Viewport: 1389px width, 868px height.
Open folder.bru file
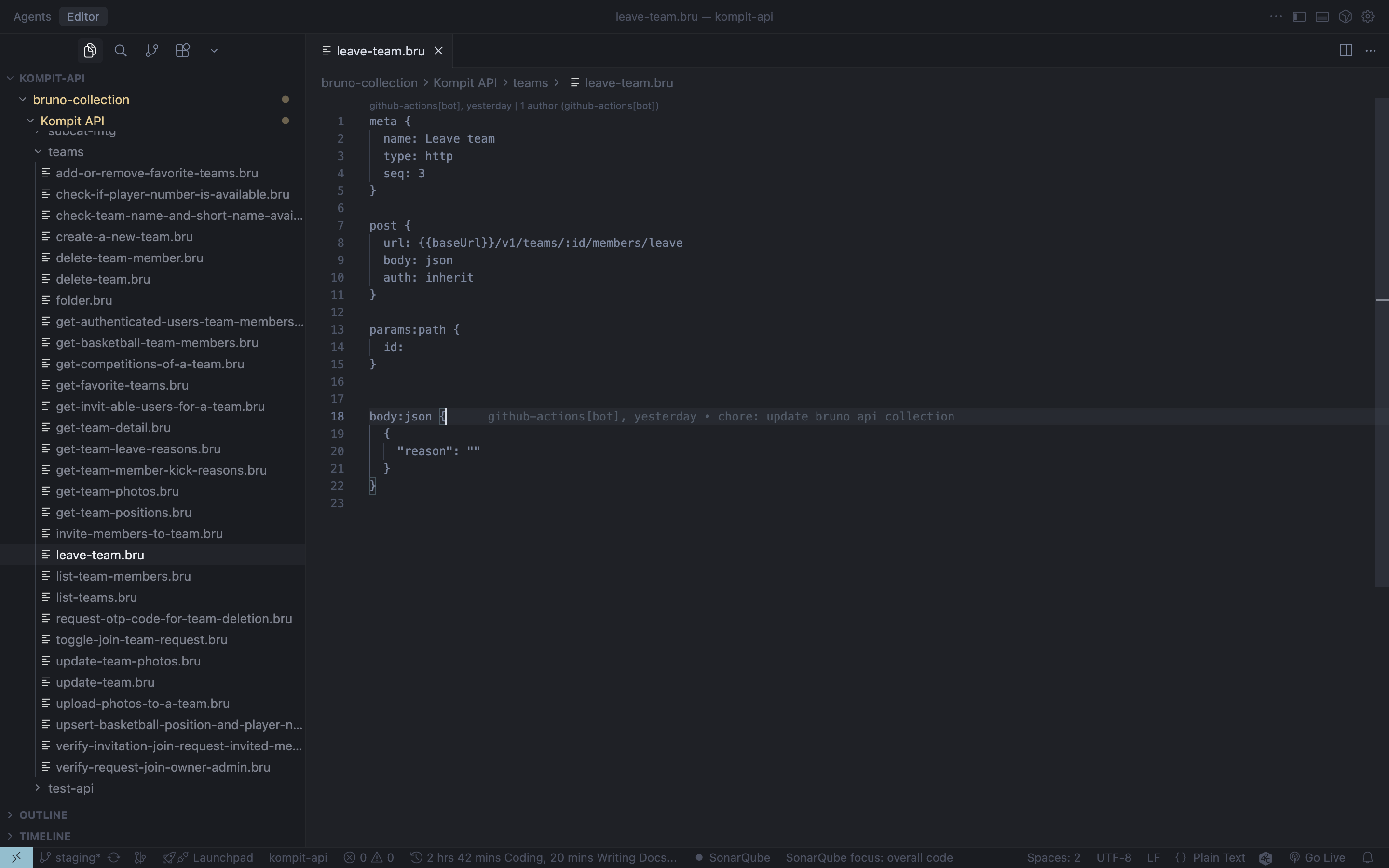152,300
